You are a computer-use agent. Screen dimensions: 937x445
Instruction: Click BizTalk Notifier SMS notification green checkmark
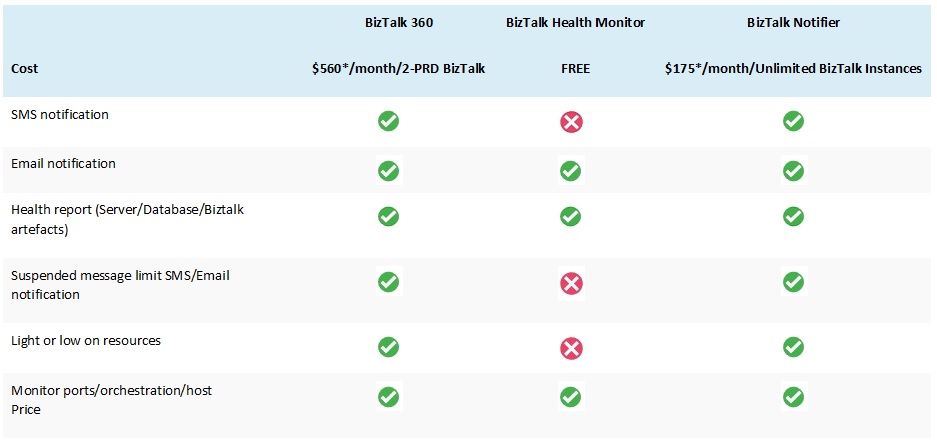coord(793,121)
